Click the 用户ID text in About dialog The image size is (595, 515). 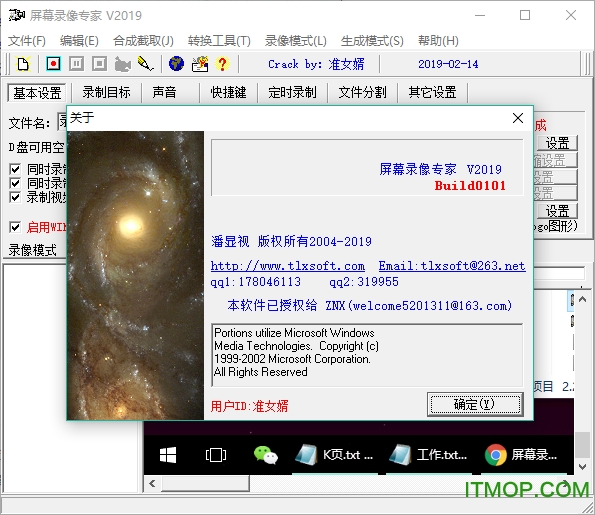coord(250,406)
